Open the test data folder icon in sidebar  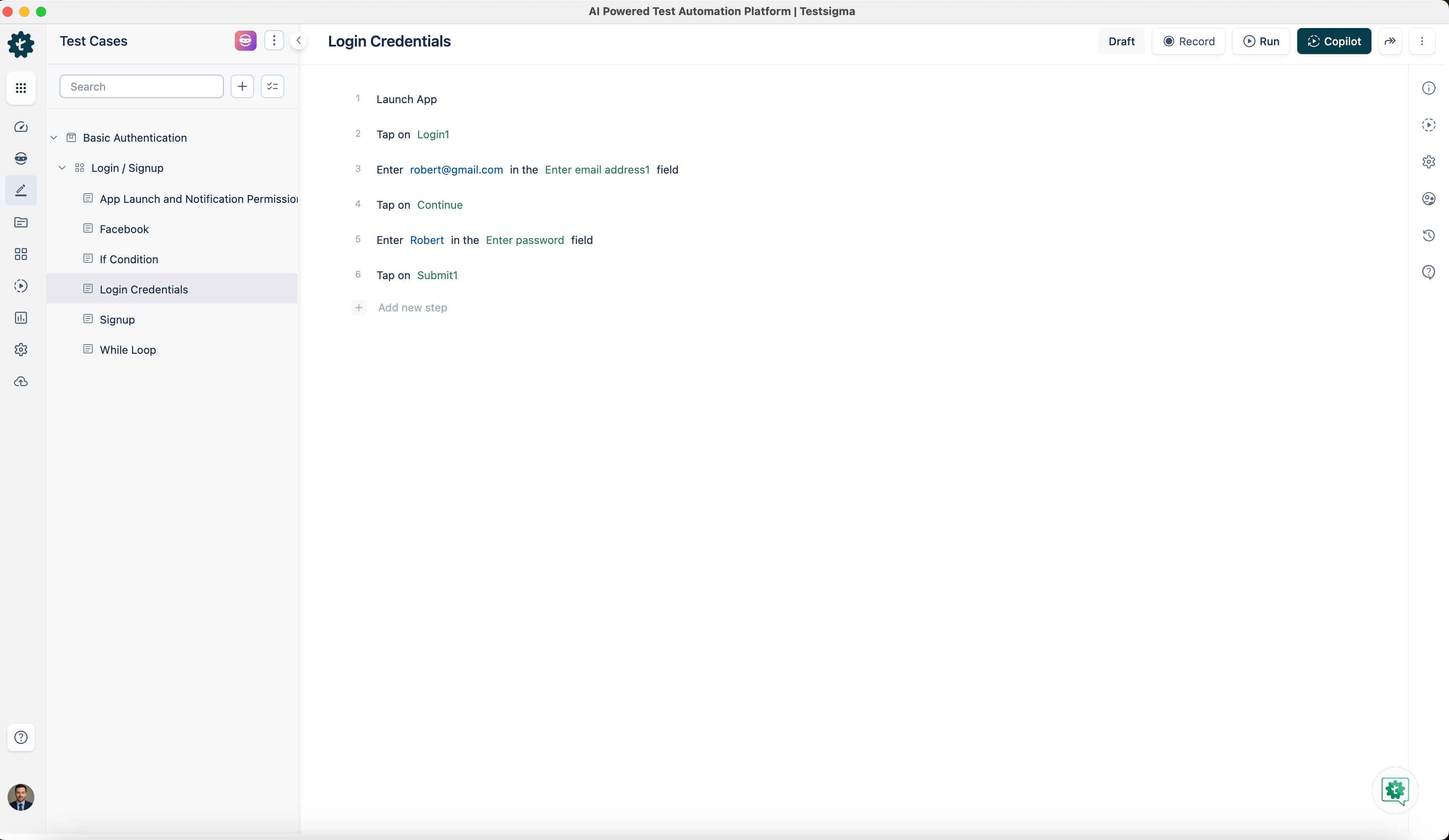pos(21,223)
